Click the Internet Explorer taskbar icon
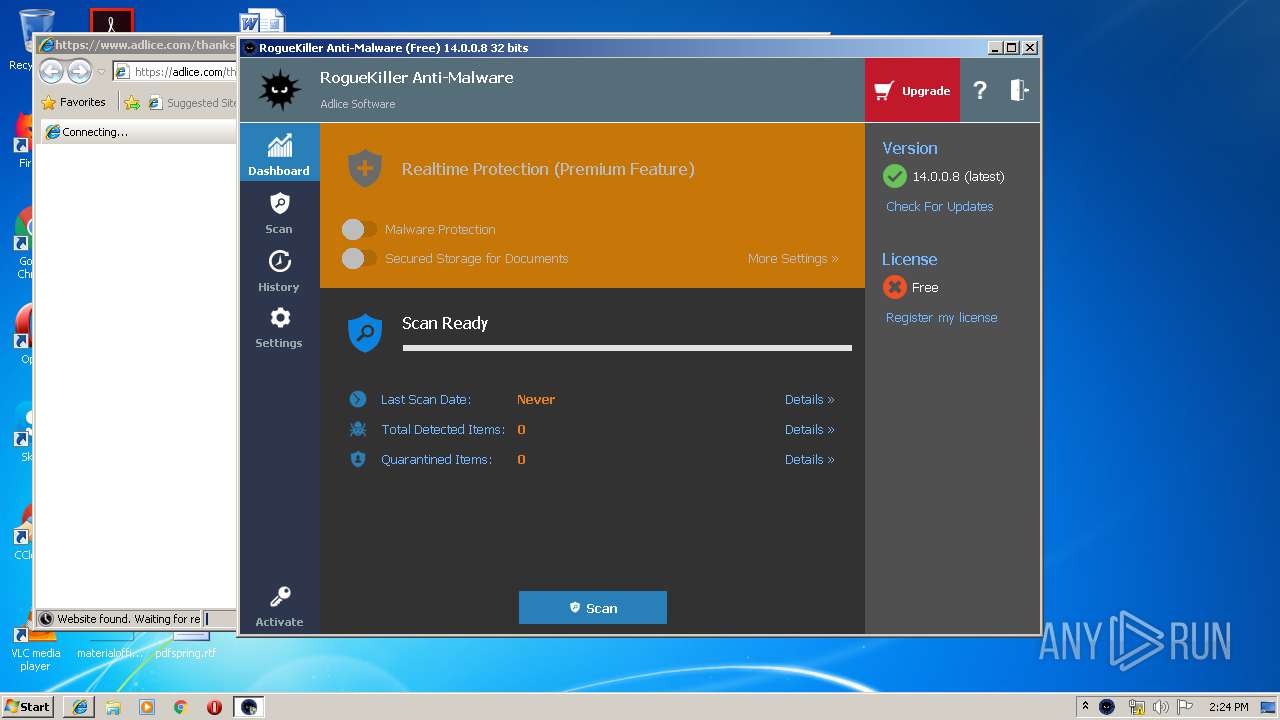 tap(80, 707)
